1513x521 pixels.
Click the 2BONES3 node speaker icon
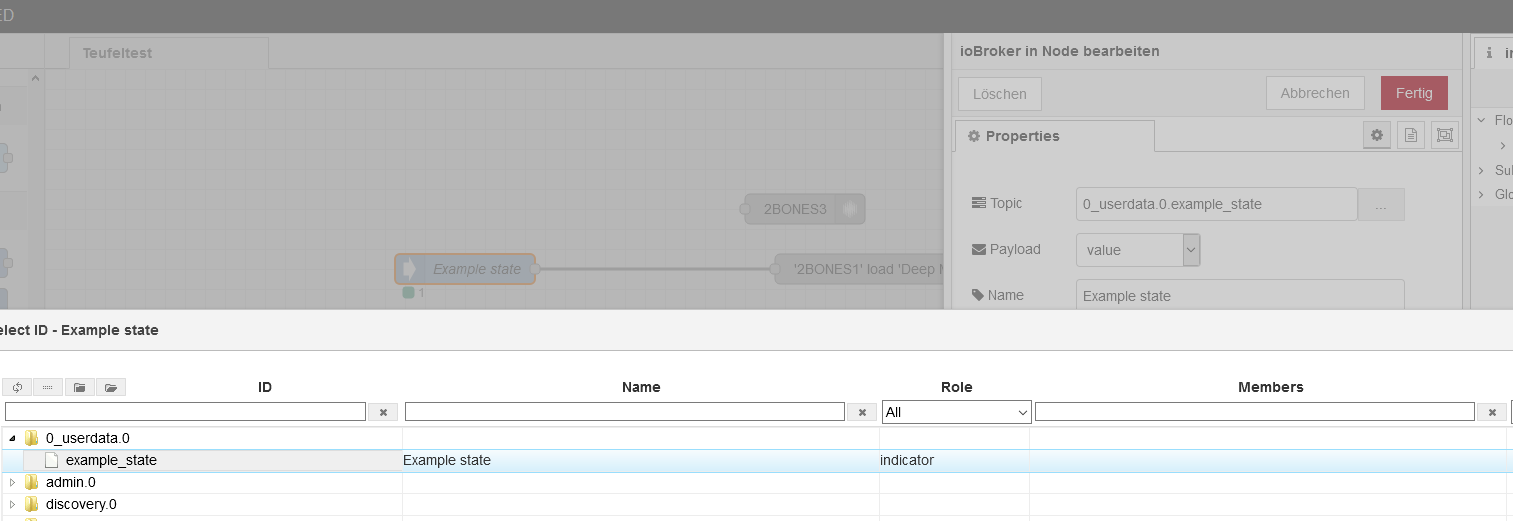pos(851,209)
